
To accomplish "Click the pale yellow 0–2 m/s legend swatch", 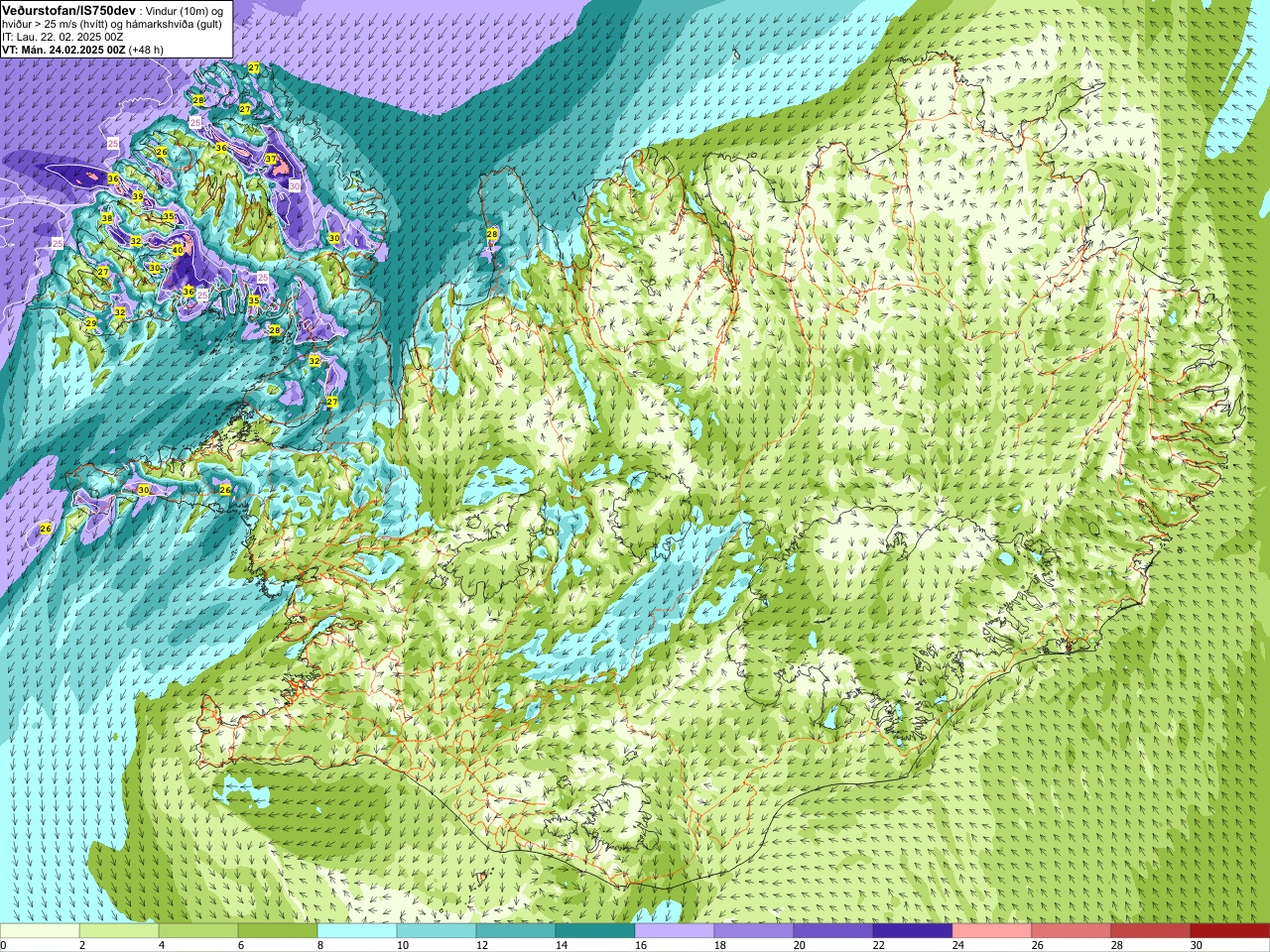I will pyautogui.click(x=40, y=931).
